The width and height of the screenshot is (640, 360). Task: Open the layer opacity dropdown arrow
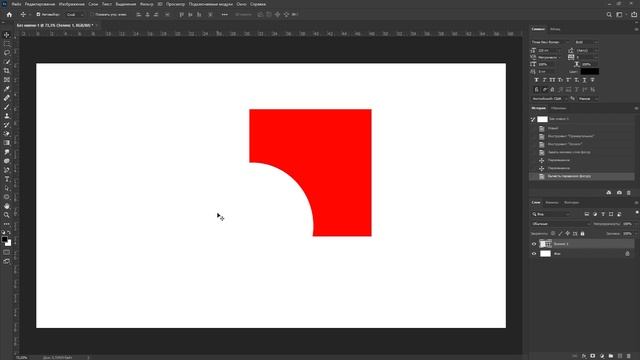tap(636, 224)
